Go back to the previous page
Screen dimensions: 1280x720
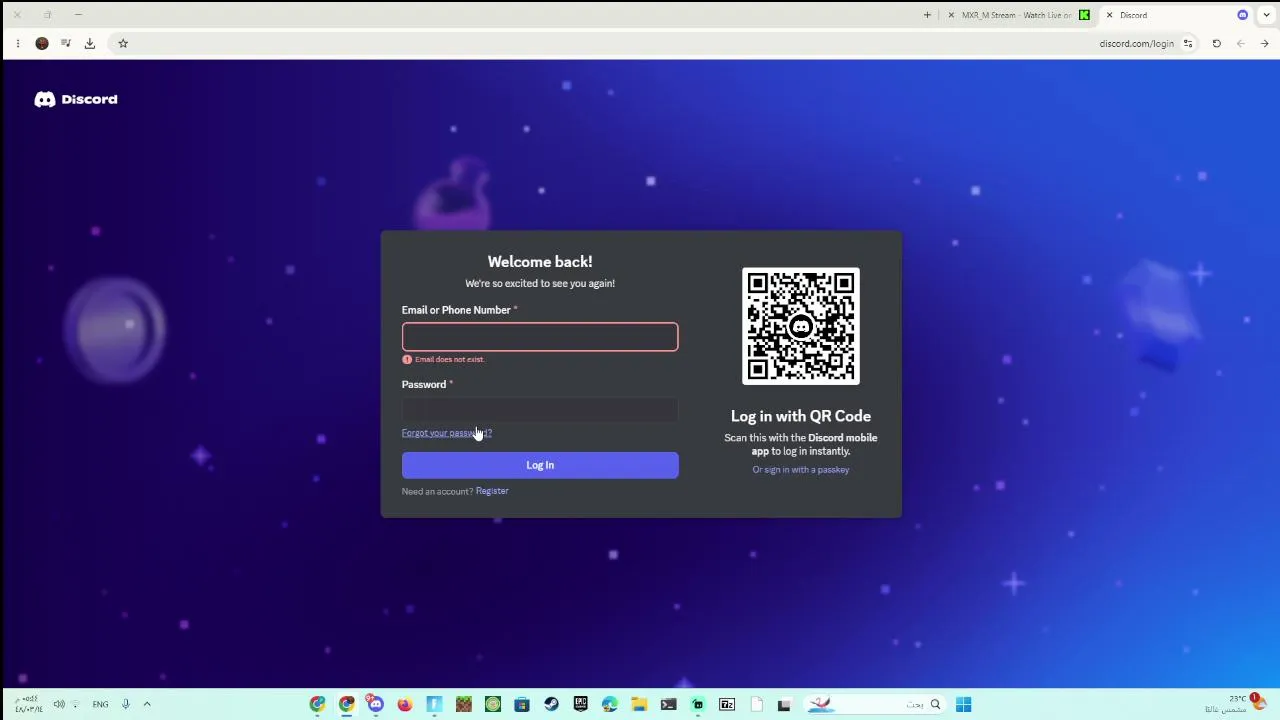coord(1264,44)
